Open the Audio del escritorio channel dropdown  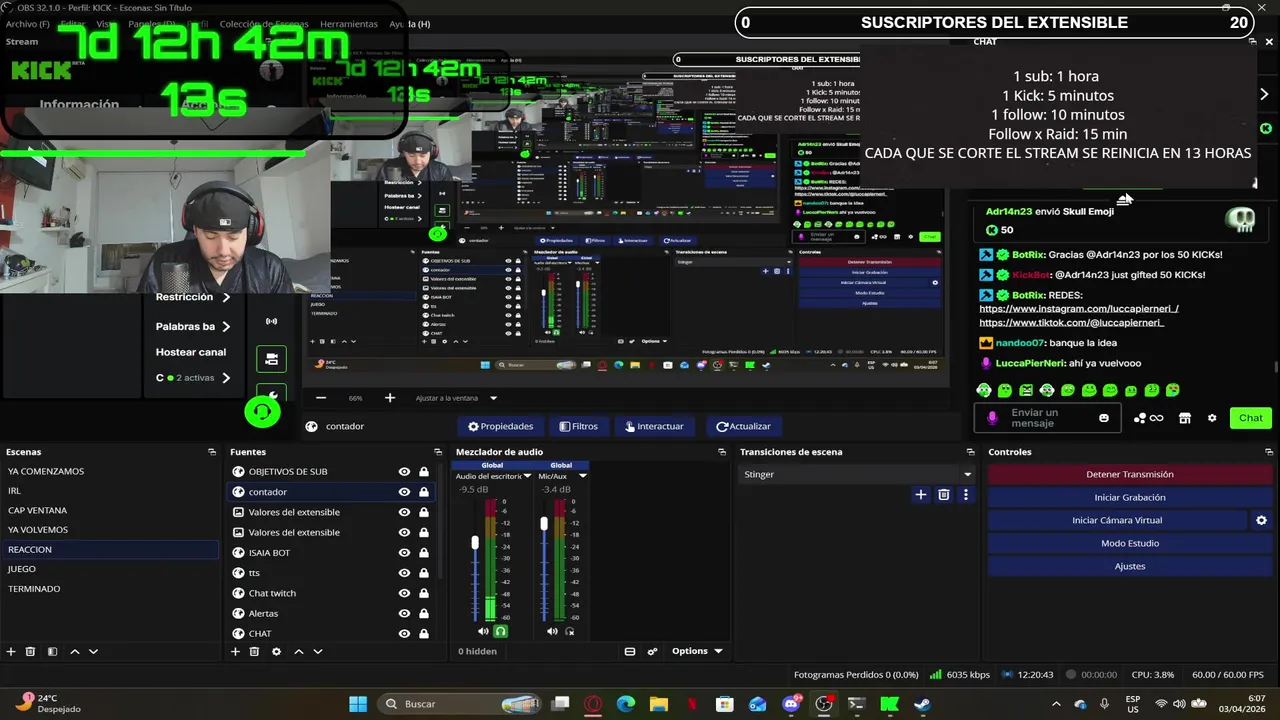(527, 476)
